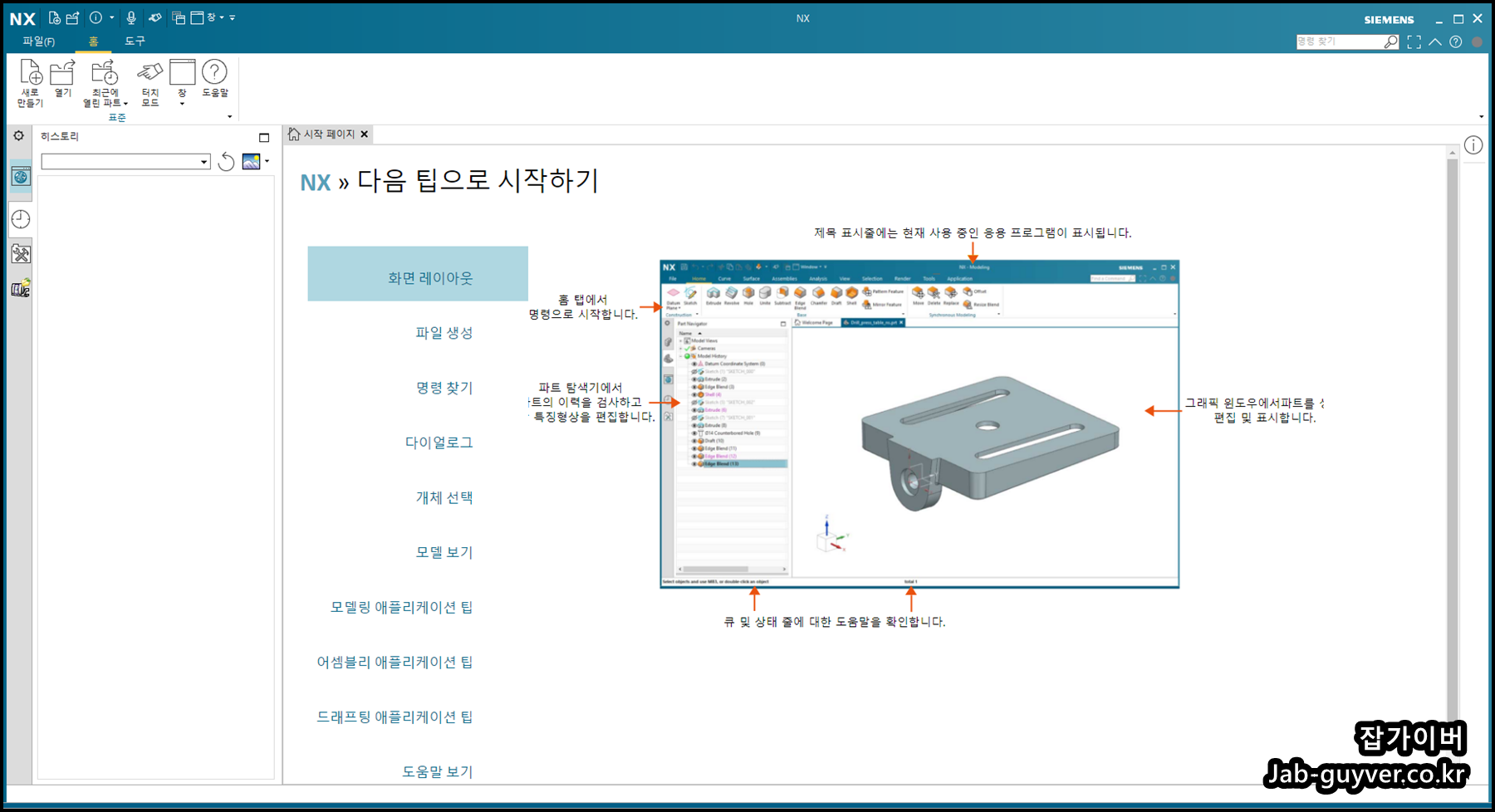
Task: Click 모델링 애플리케이션 팁 link
Action: tap(402, 607)
